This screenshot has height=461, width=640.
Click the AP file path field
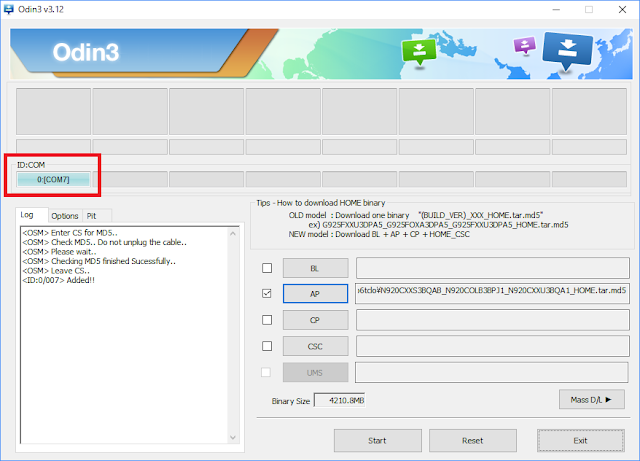click(493, 294)
